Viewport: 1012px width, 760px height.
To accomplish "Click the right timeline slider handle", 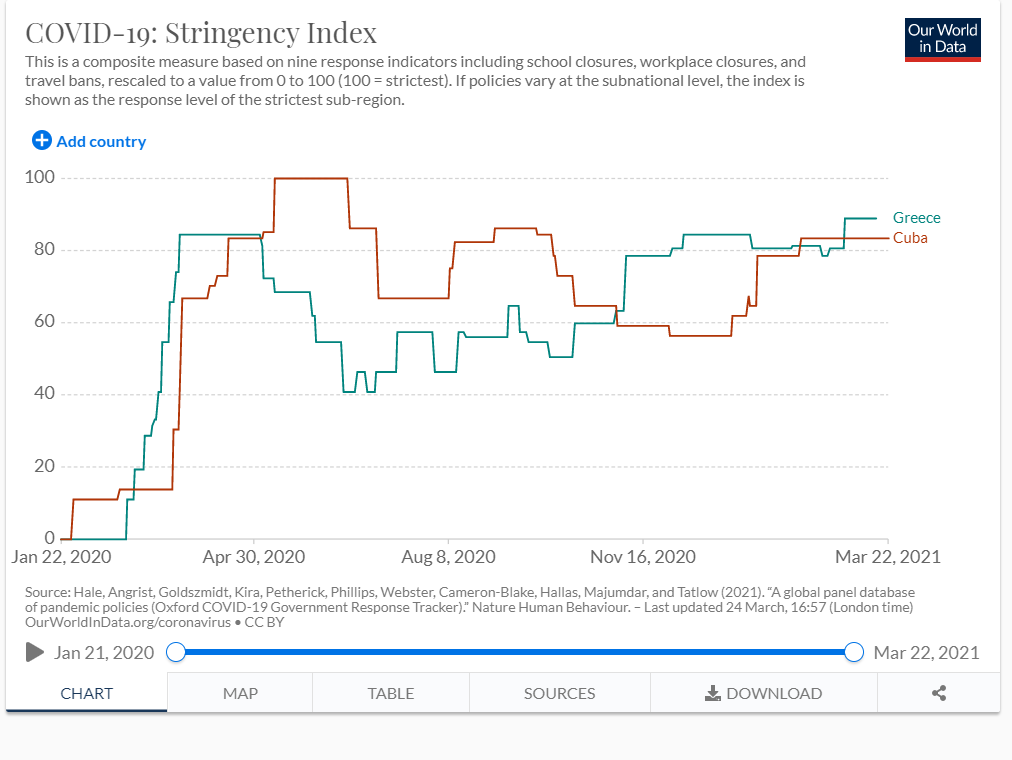I will coord(854,652).
